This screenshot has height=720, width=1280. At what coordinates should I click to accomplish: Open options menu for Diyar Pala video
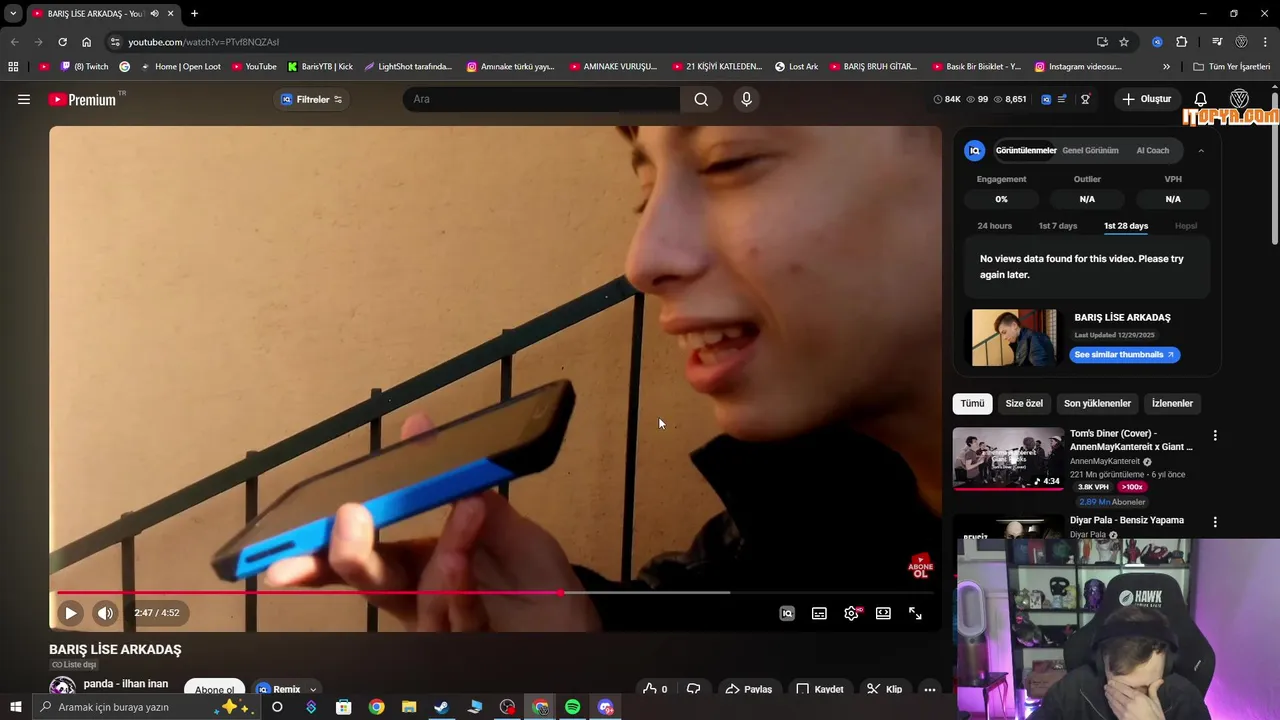click(x=1215, y=522)
